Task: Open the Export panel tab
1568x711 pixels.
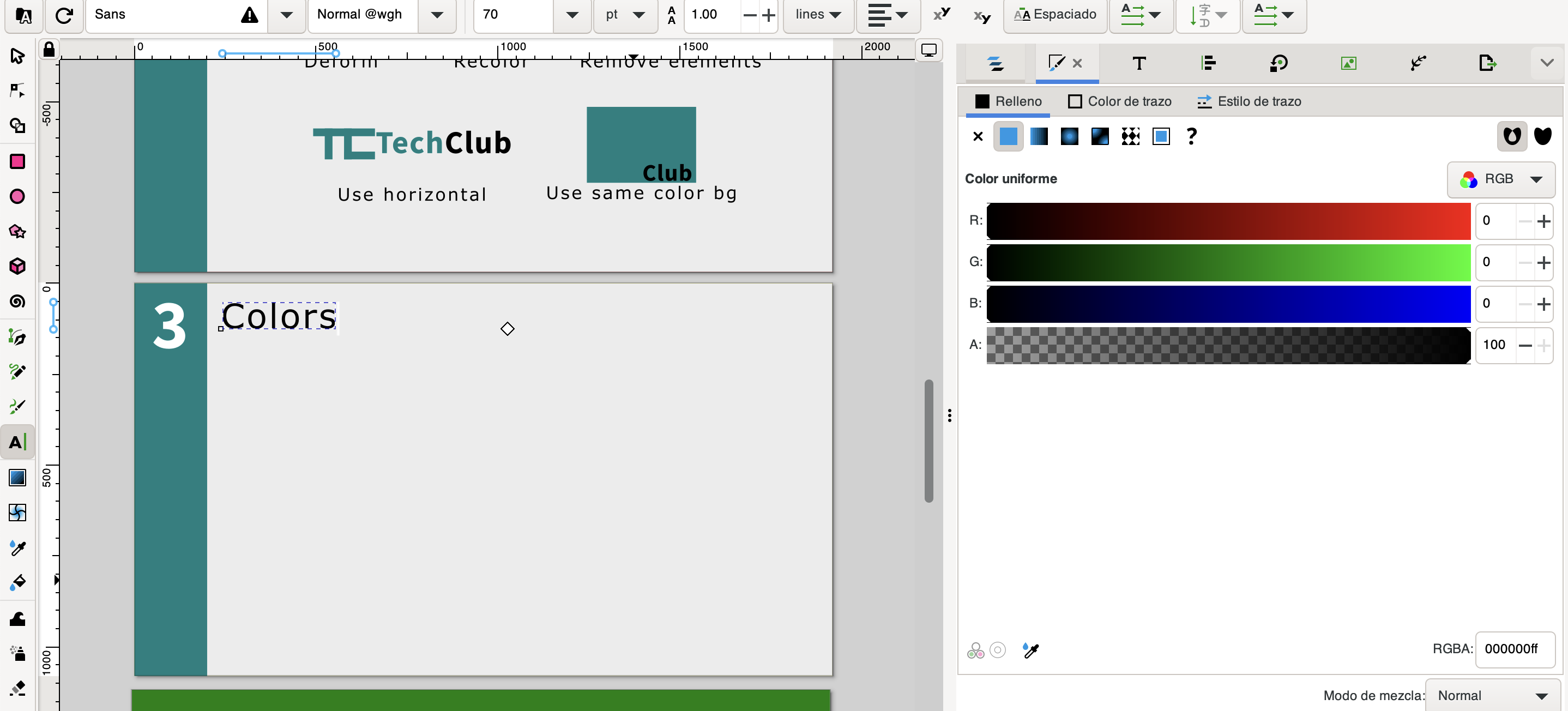Action: tap(1488, 63)
